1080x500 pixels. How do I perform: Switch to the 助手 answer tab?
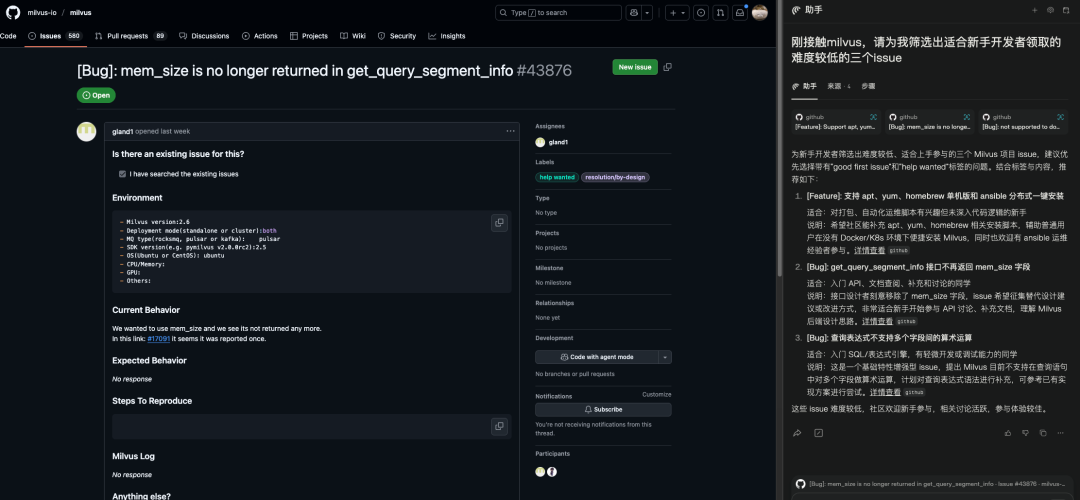pos(804,87)
